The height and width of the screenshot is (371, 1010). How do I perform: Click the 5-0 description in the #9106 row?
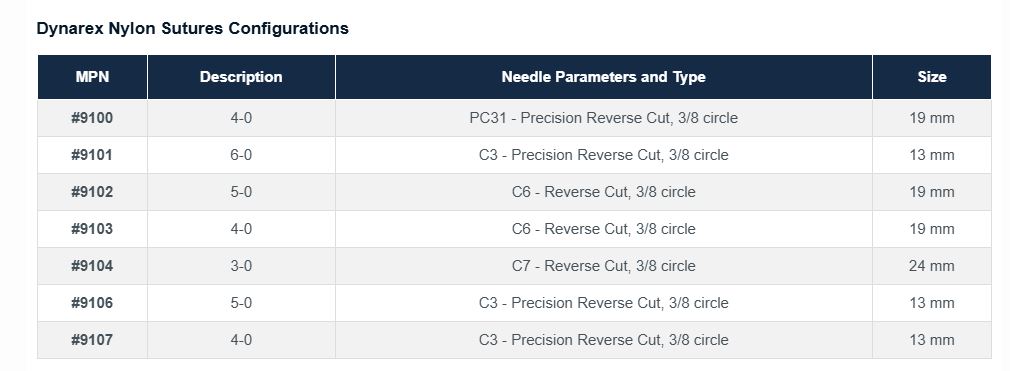[x=241, y=303]
